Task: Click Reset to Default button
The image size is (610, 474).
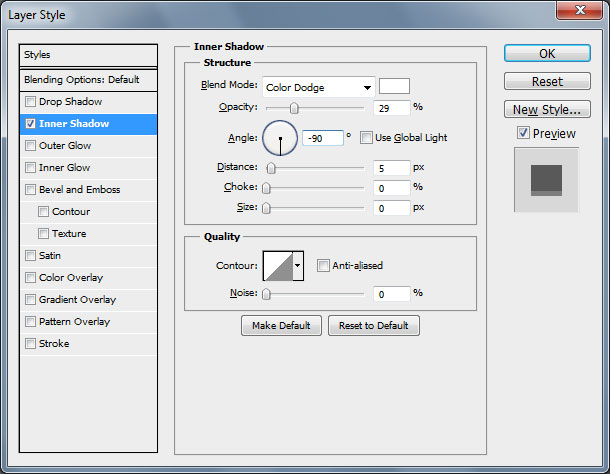Action: click(375, 326)
